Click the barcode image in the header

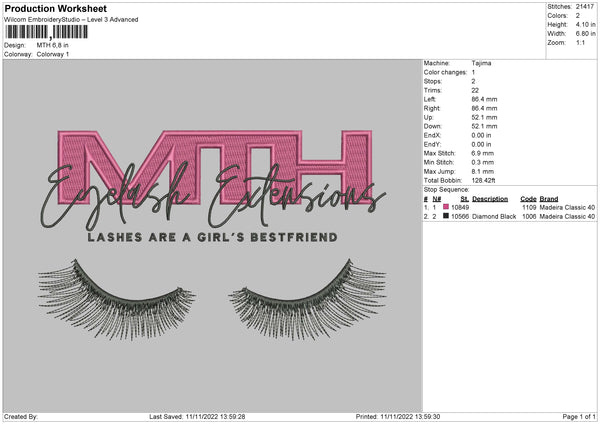point(46,32)
